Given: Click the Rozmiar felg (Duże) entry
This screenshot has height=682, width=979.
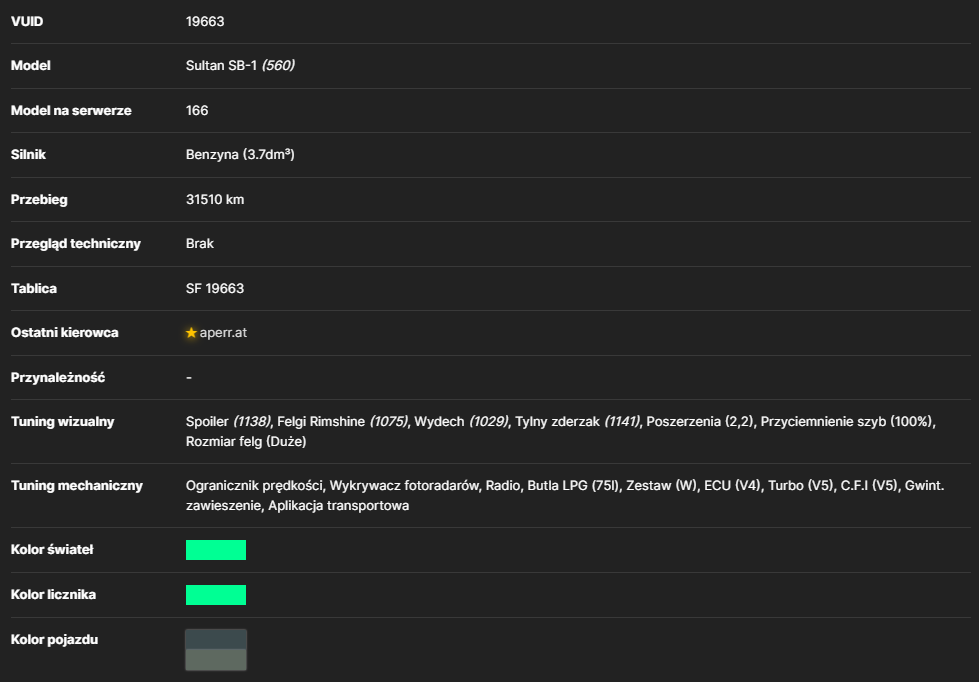Looking at the screenshot, I should pyautogui.click(x=246, y=442).
